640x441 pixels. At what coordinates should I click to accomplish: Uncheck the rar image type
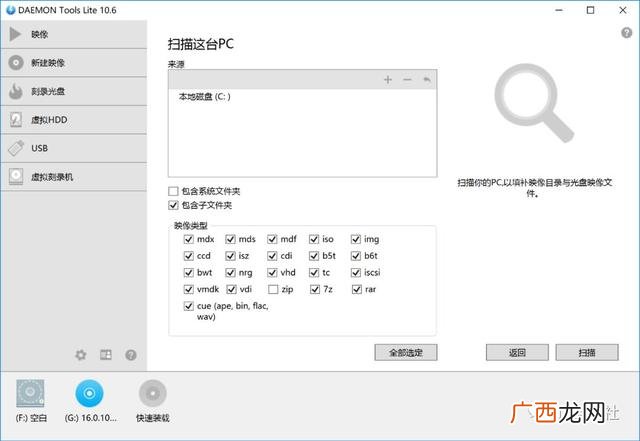357,289
